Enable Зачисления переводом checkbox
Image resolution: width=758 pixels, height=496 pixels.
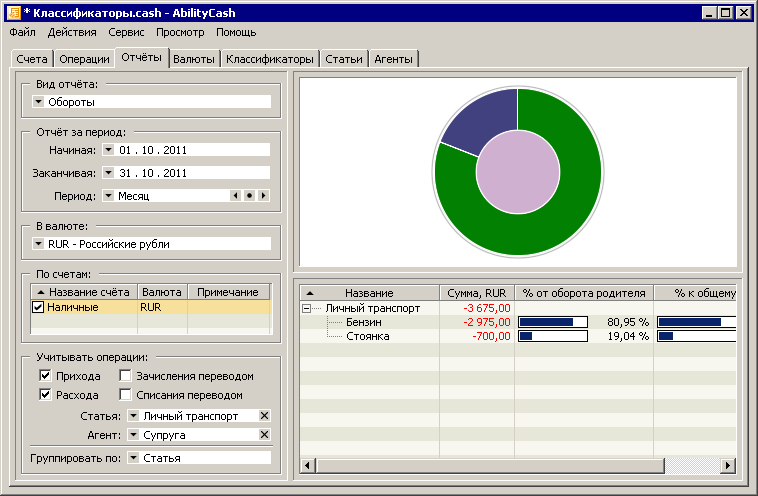point(126,376)
